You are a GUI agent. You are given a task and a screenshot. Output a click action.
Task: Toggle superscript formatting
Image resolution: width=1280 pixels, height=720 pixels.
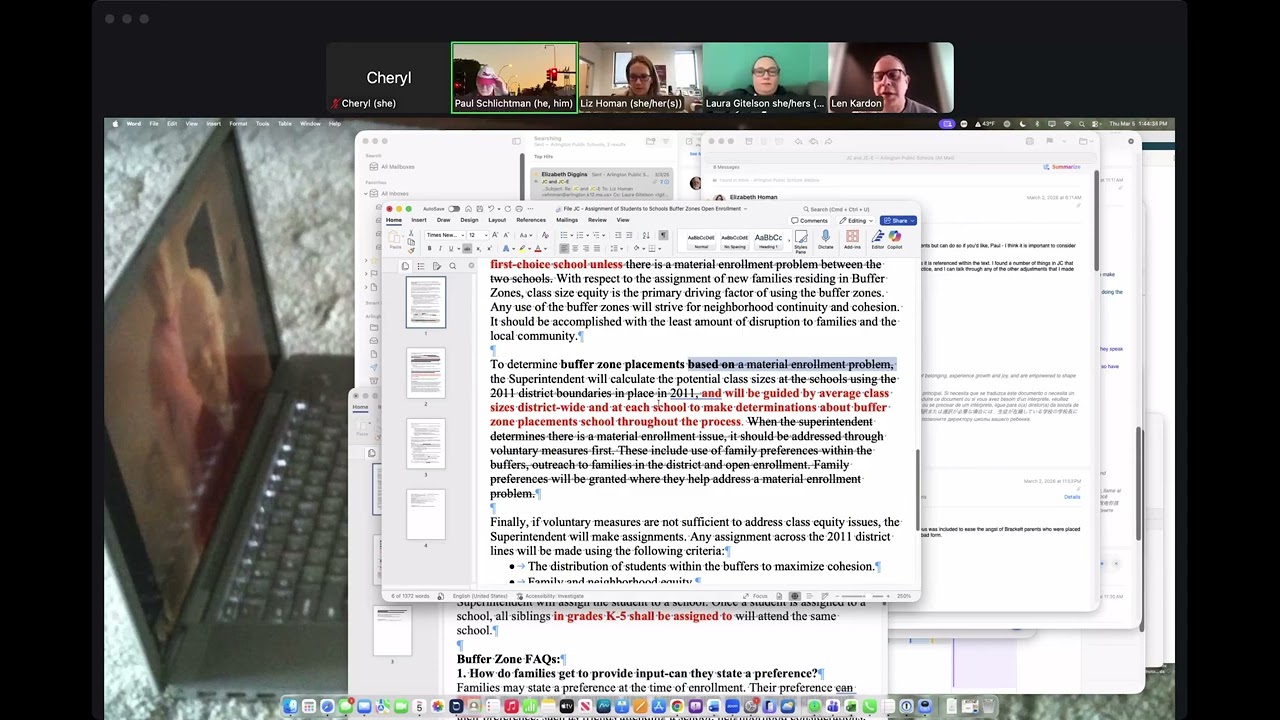click(489, 248)
